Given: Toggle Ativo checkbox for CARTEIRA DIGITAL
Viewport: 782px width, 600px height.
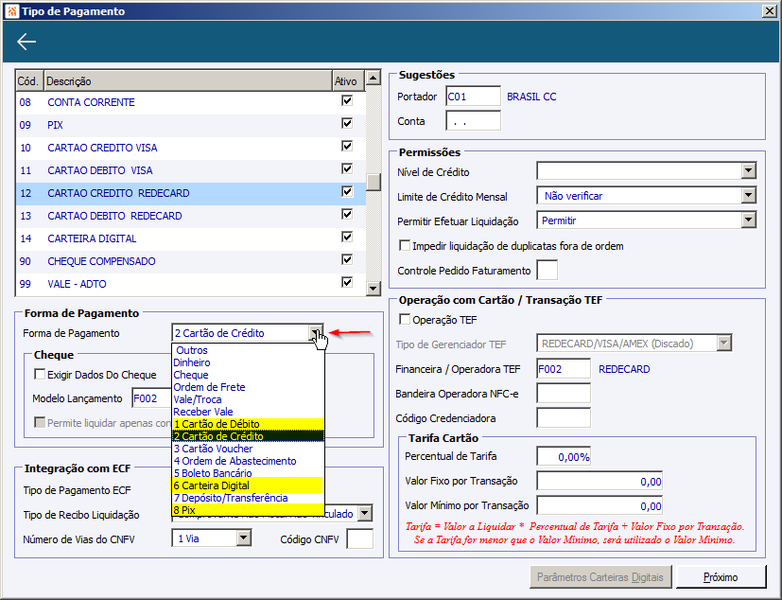Looking at the screenshot, I should pyautogui.click(x=347, y=238).
